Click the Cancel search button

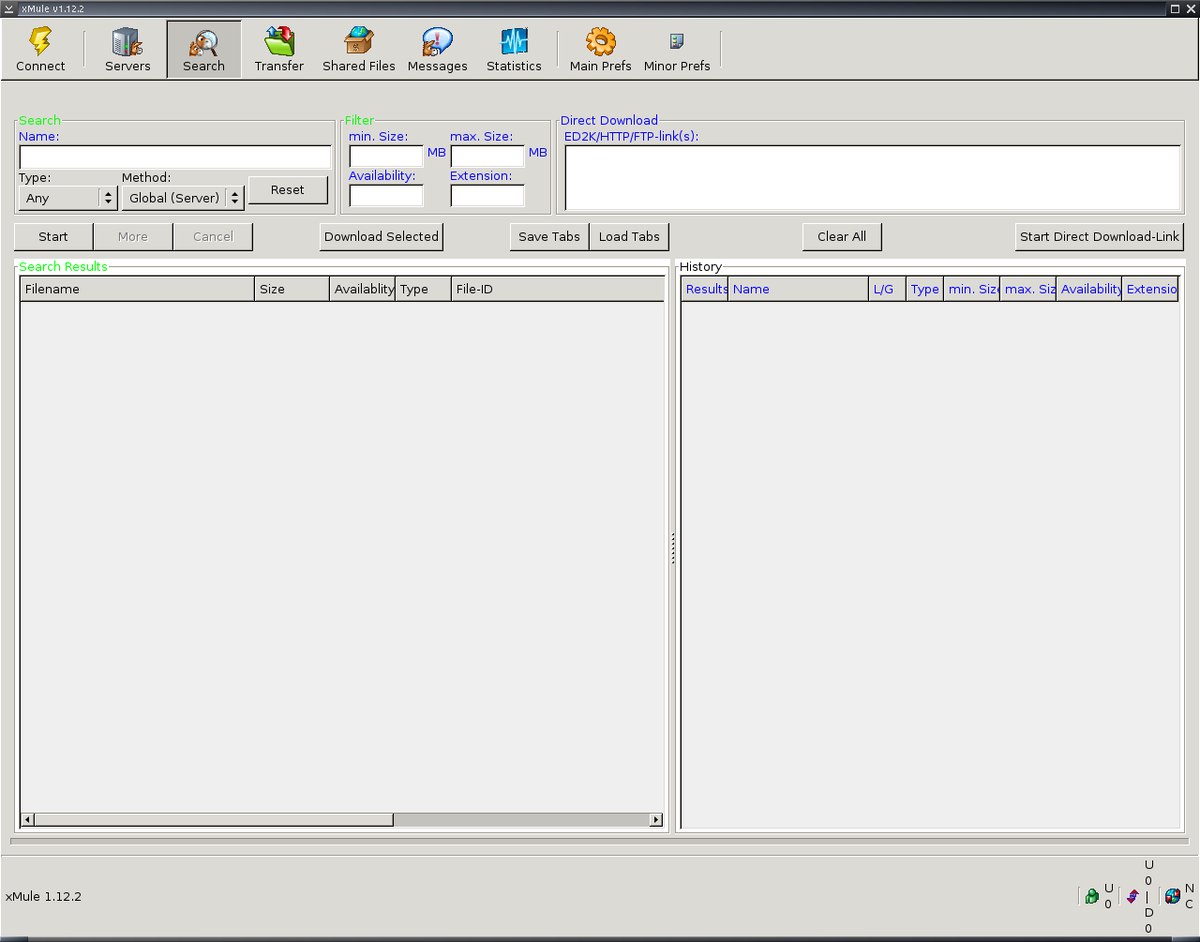(213, 237)
